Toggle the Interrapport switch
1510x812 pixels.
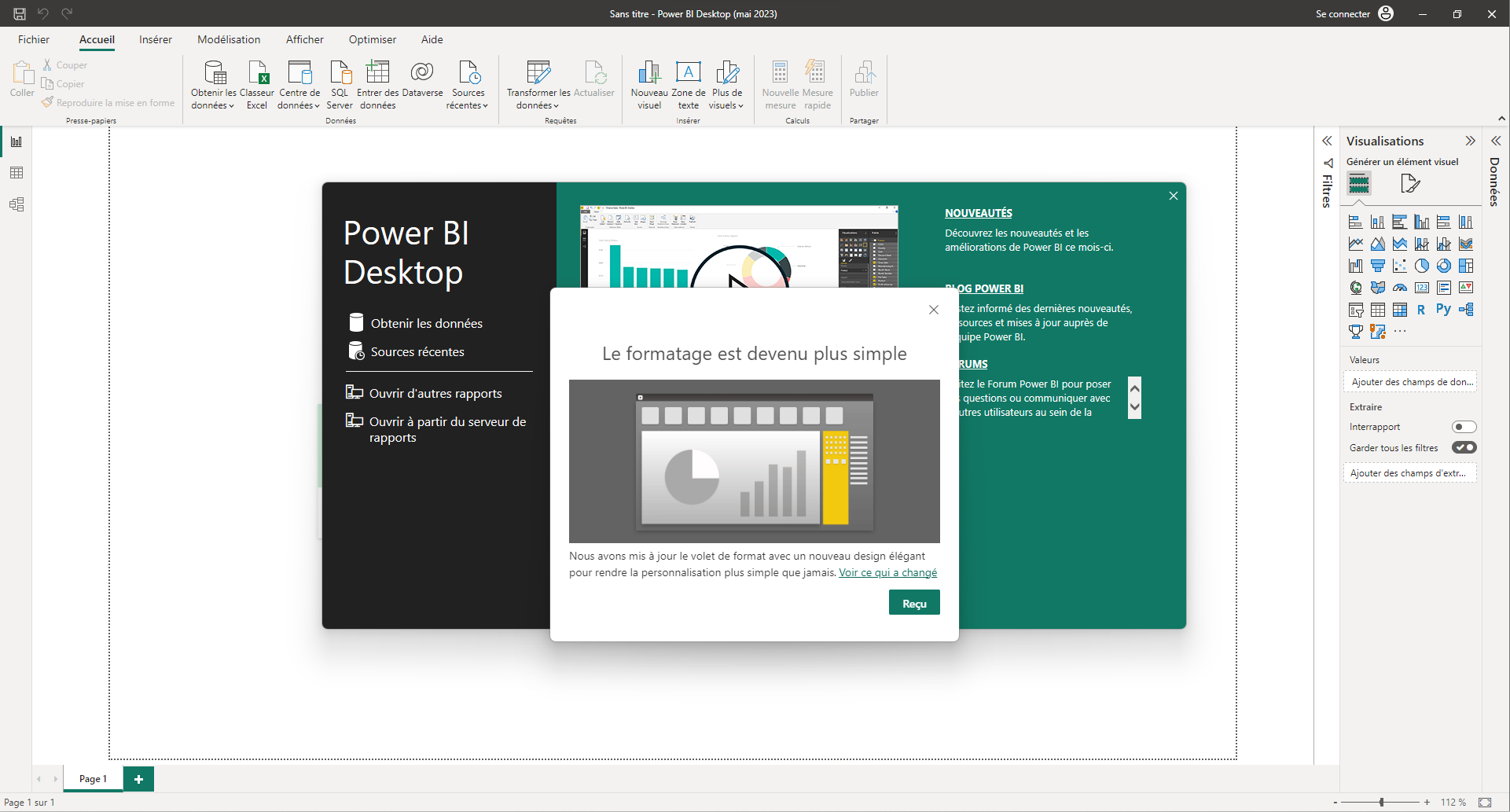coord(1464,427)
